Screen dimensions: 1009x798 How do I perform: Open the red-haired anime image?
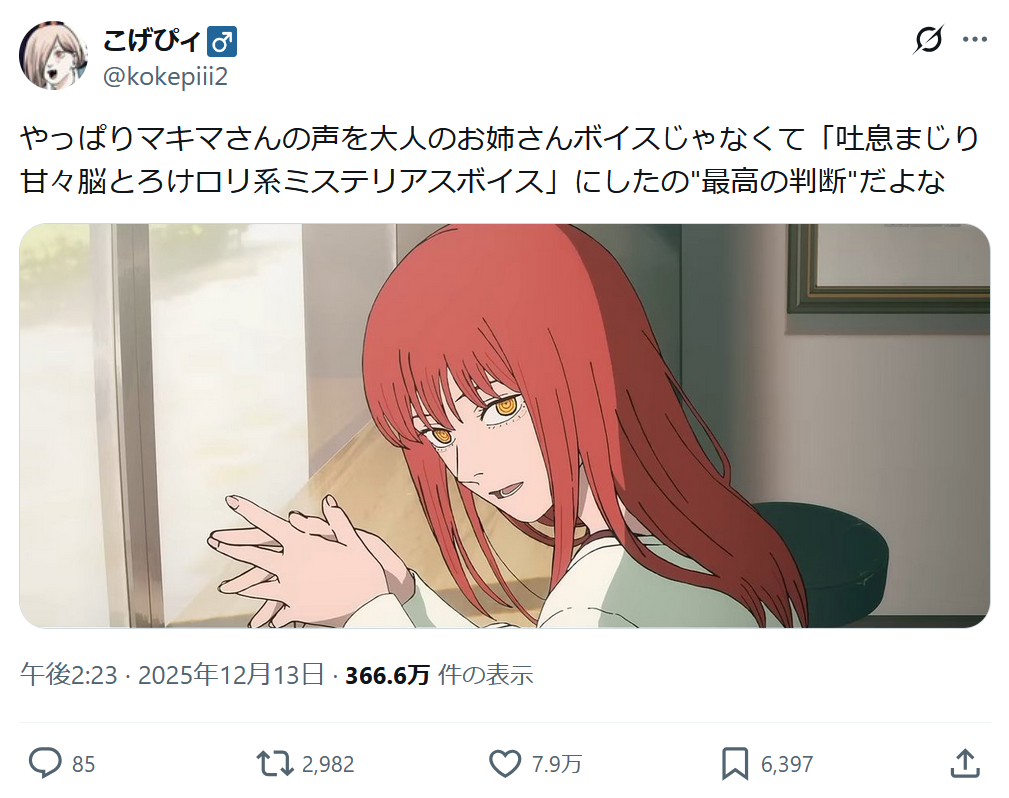[504, 426]
